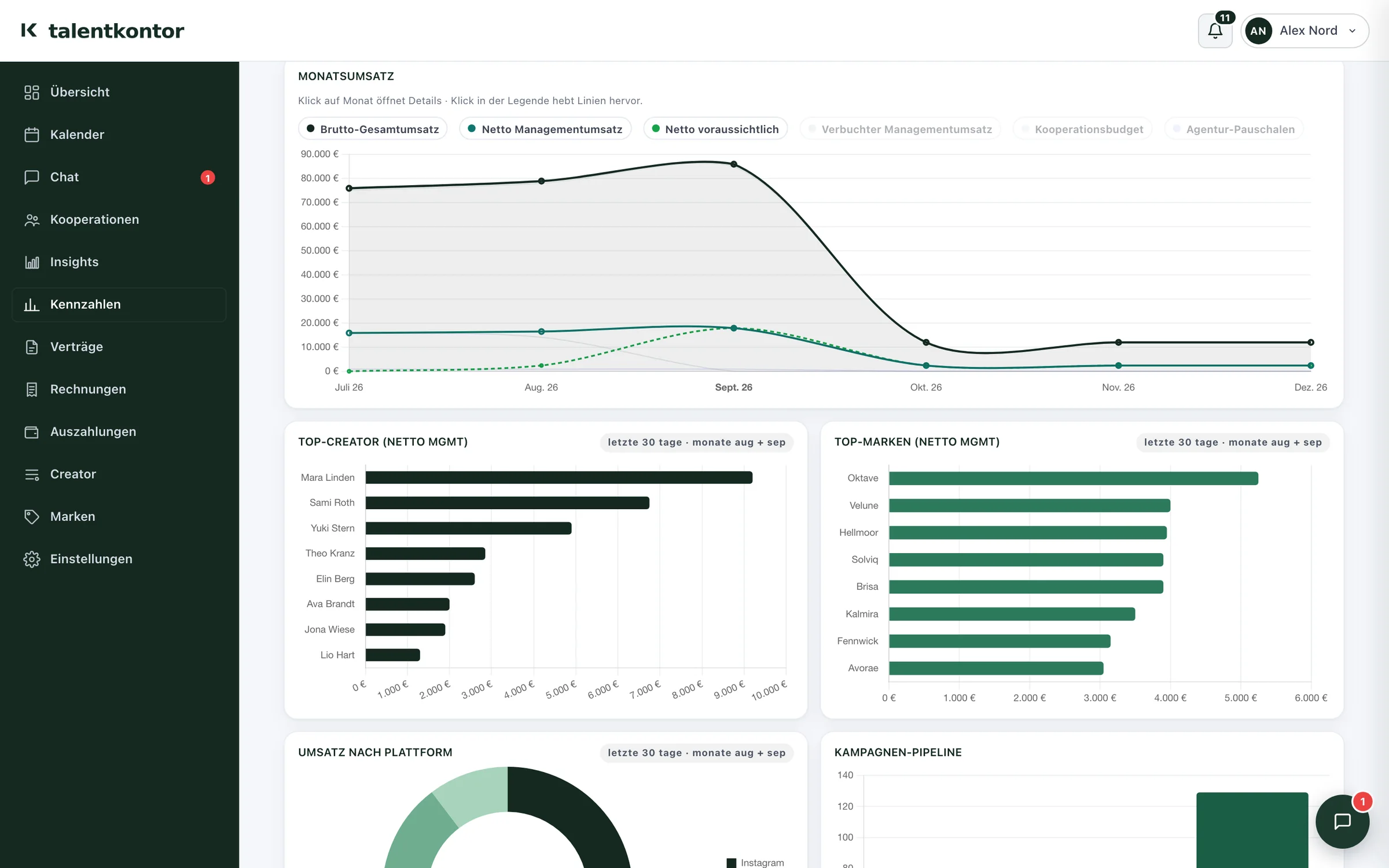Image resolution: width=1389 pixels, height=868 pixels.
Task: Click the Instagram legend entry
Action: [x=755, y=862]
